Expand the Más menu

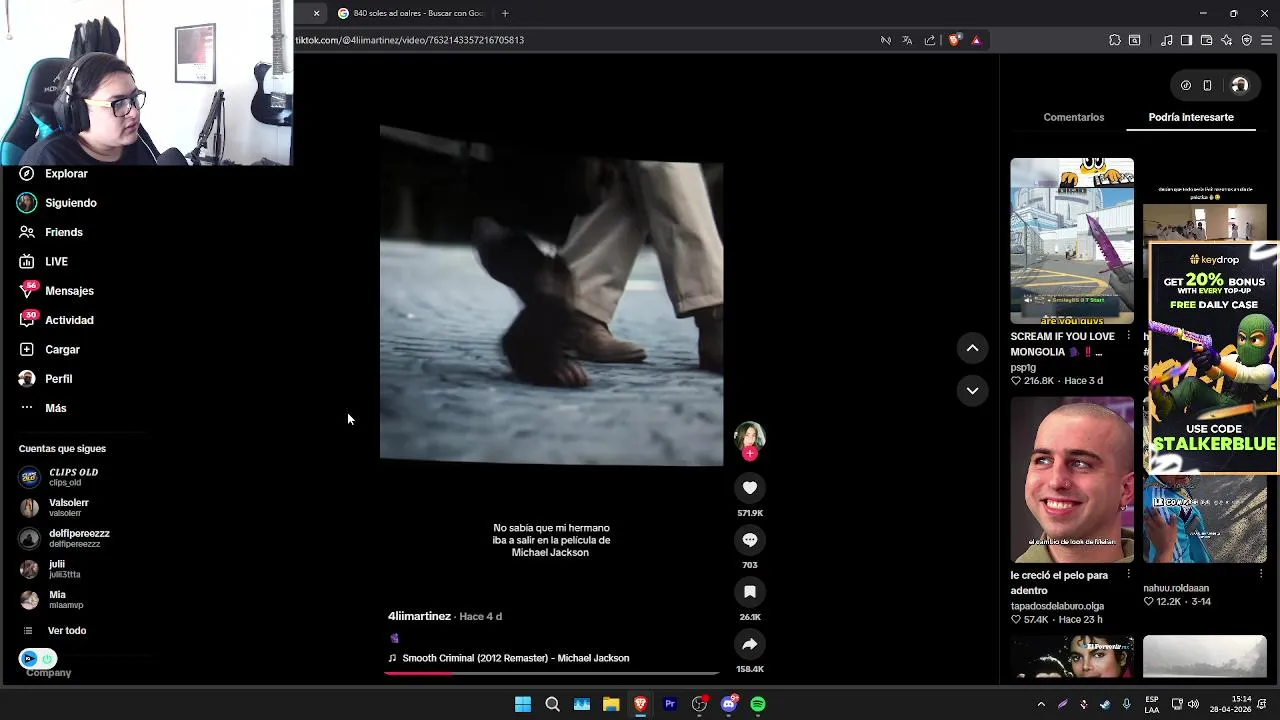point(43,408)
